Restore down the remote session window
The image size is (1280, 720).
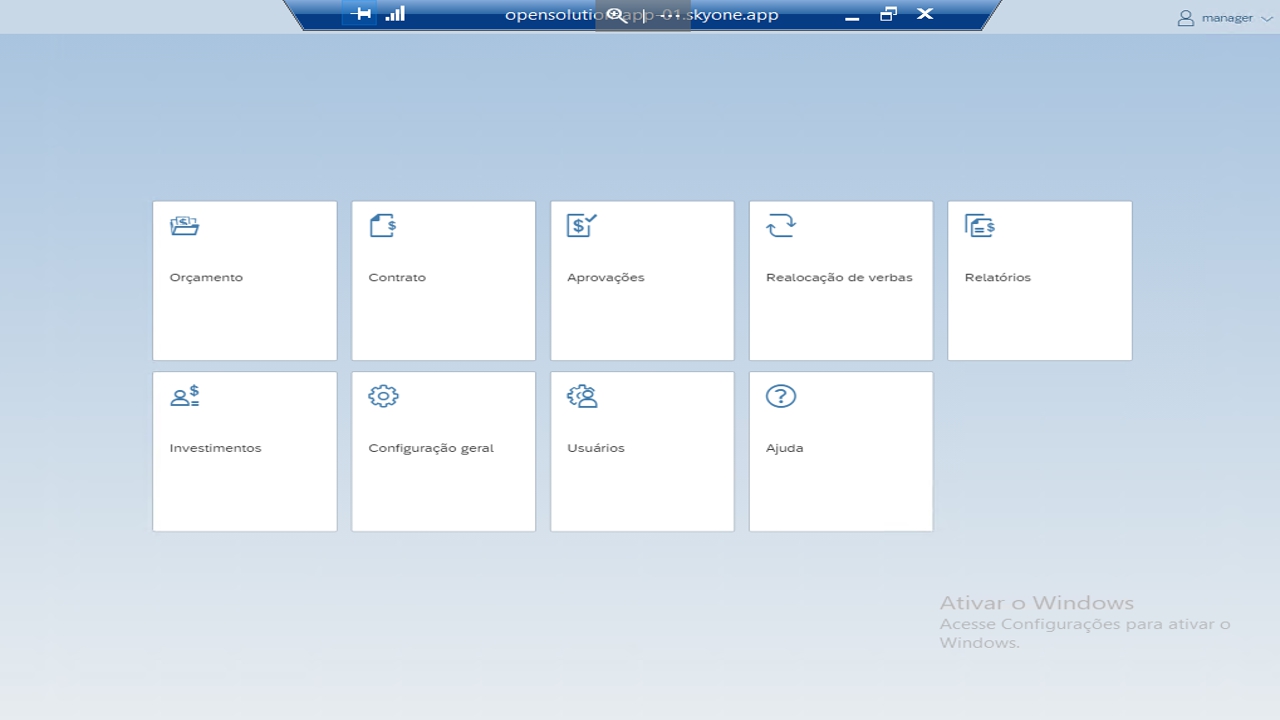tap(888, 14)
